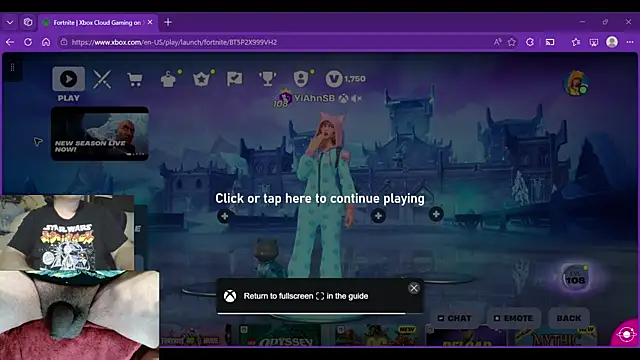Select the crossed swords icon
Screen dimensions: 640x360
pos(102,79)
